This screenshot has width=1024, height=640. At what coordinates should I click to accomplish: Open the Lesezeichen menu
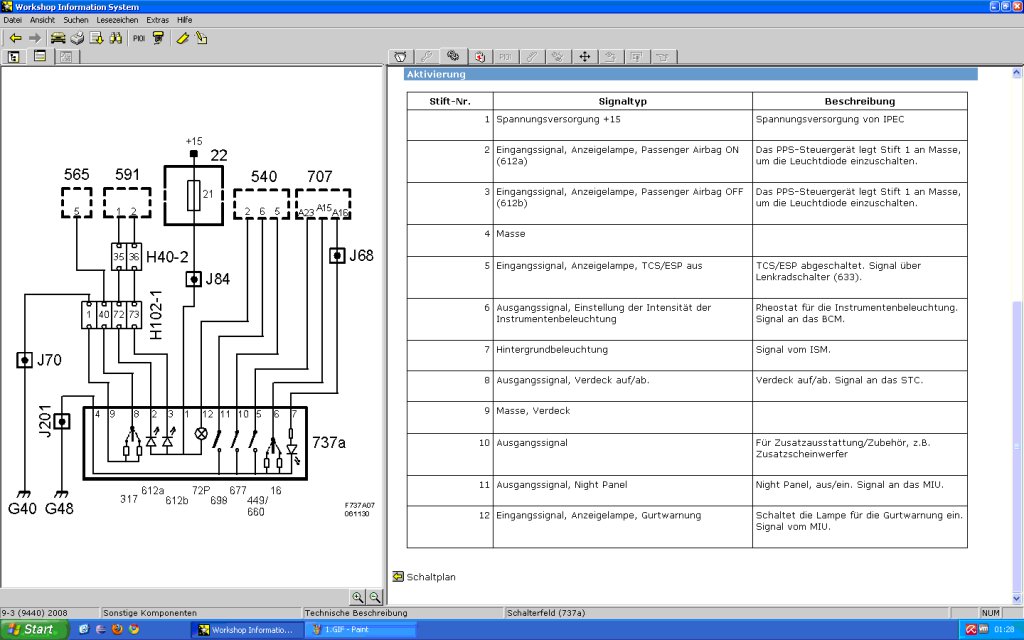point(117,20)
